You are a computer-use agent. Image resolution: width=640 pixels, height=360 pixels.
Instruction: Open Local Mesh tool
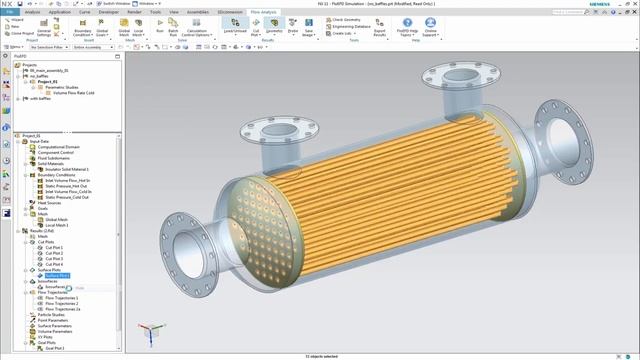pyautogui.click(x=138, y=28)
